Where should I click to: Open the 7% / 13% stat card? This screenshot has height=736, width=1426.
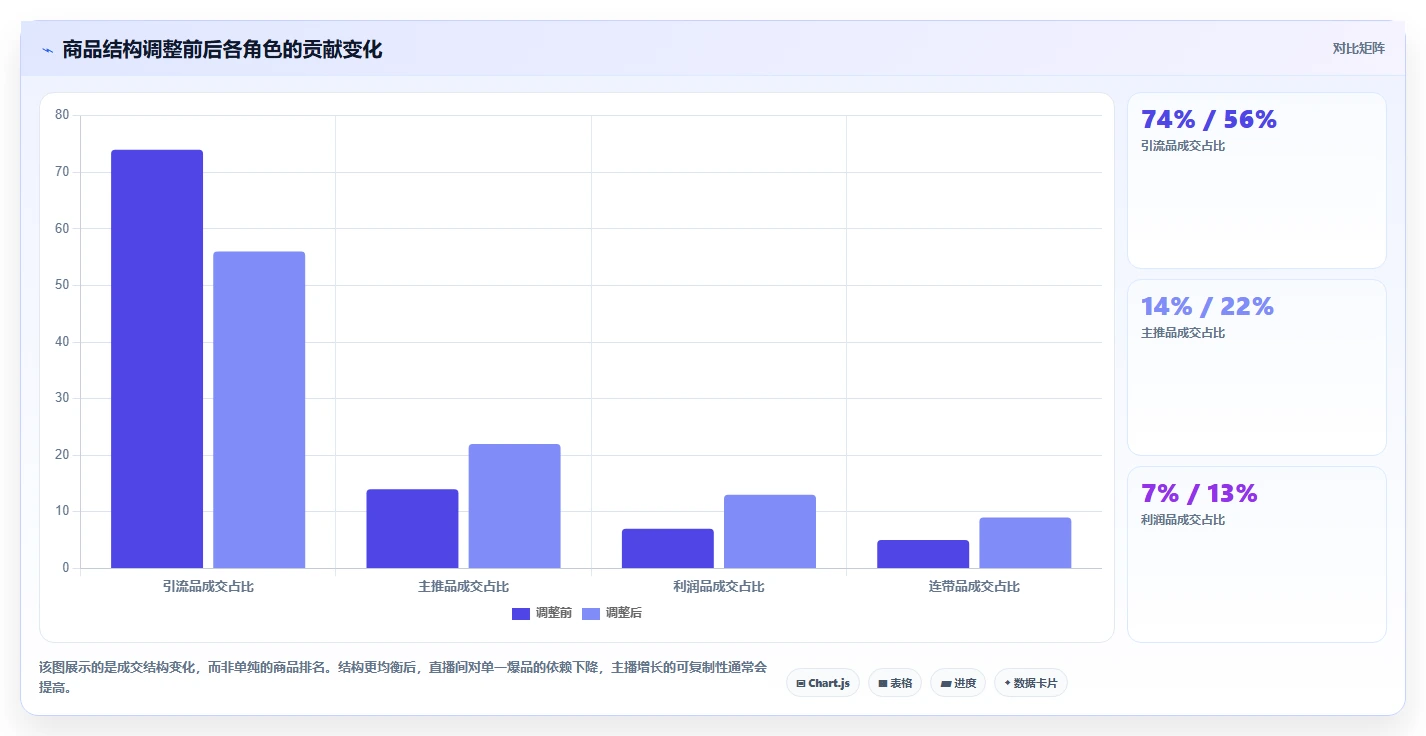(1257, 554)
